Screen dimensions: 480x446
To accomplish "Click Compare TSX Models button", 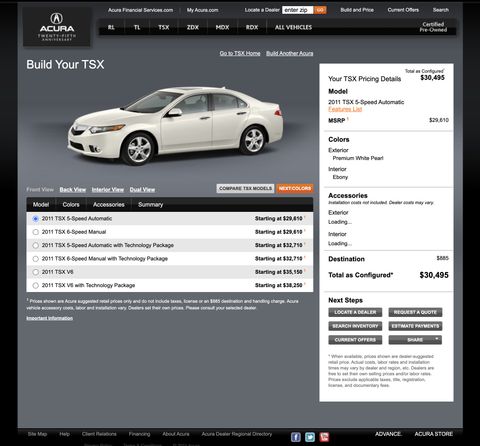I will pos(245,189).
